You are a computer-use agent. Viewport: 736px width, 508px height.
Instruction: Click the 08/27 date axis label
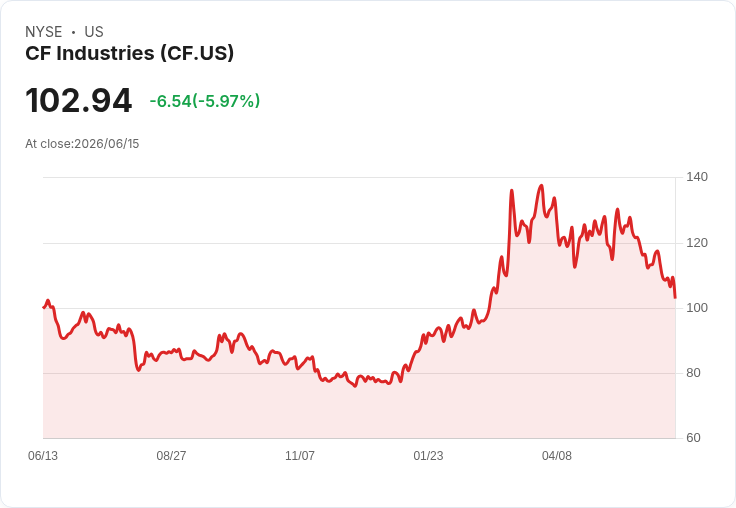(x=171, y=455)
